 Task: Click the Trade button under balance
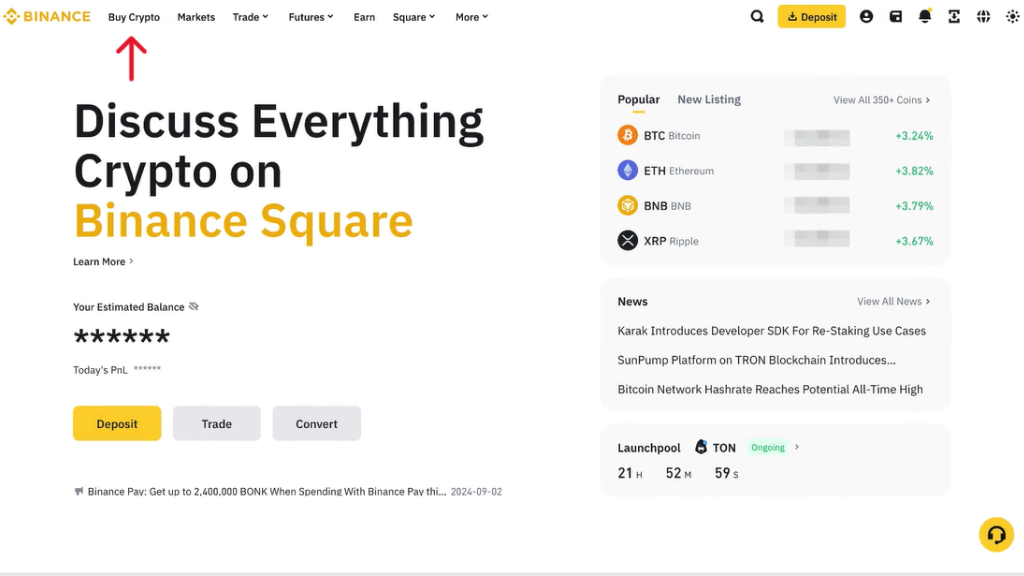(x=216, y=423)
